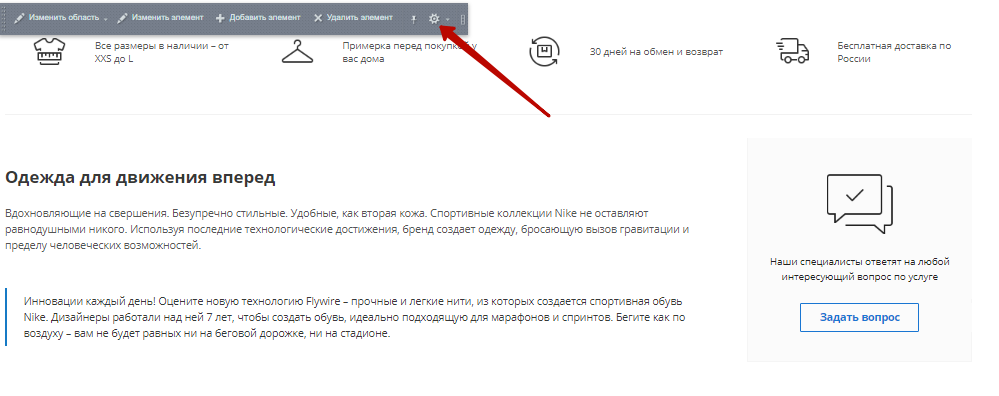Click text '30 дней на обмен и возврат'
This screenshot has height=396, width=999.
656,52
